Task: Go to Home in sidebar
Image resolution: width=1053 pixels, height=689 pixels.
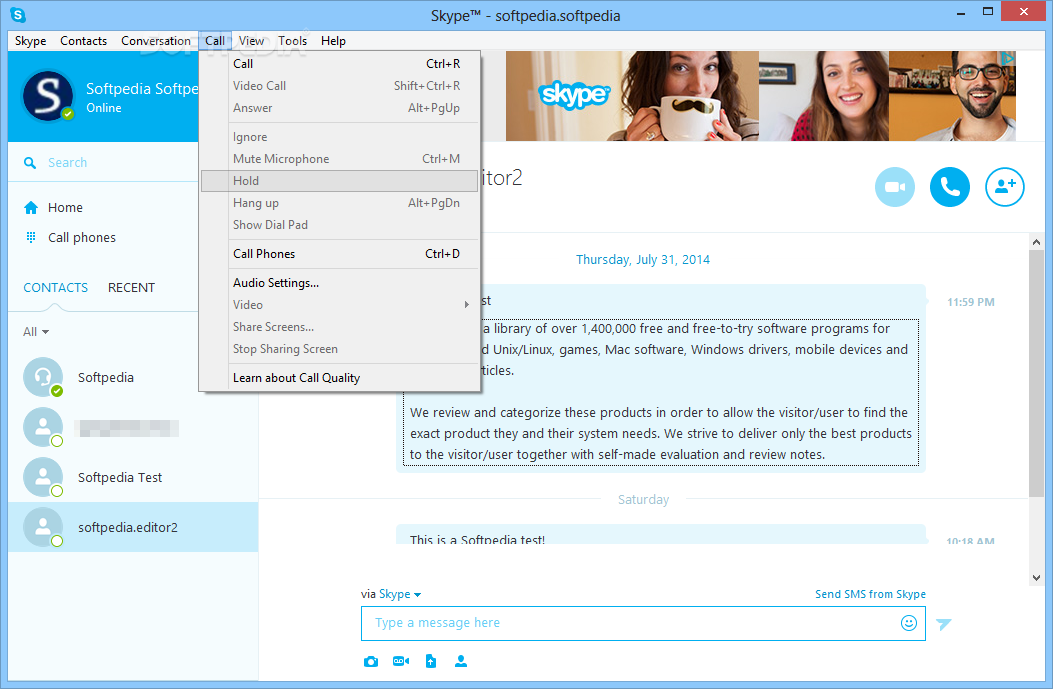Action: tap(65, 208)
